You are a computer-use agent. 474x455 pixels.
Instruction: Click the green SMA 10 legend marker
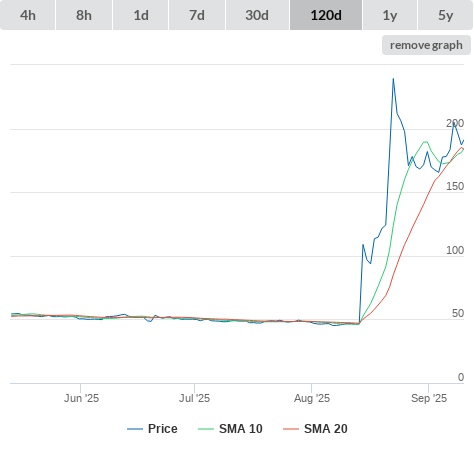click(x=206, y=429)
